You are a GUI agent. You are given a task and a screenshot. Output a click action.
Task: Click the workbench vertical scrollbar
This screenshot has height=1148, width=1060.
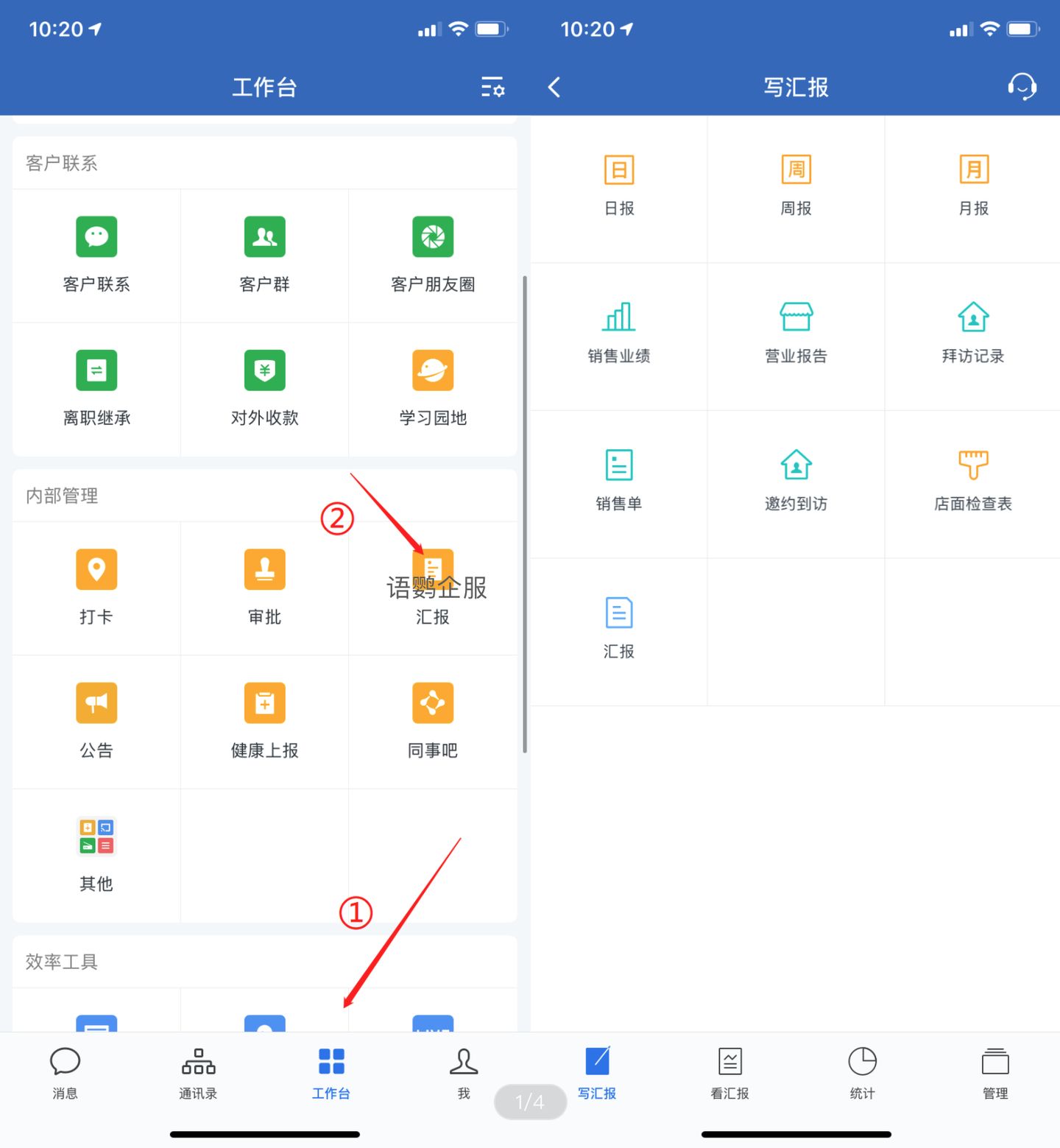[525, 514]
